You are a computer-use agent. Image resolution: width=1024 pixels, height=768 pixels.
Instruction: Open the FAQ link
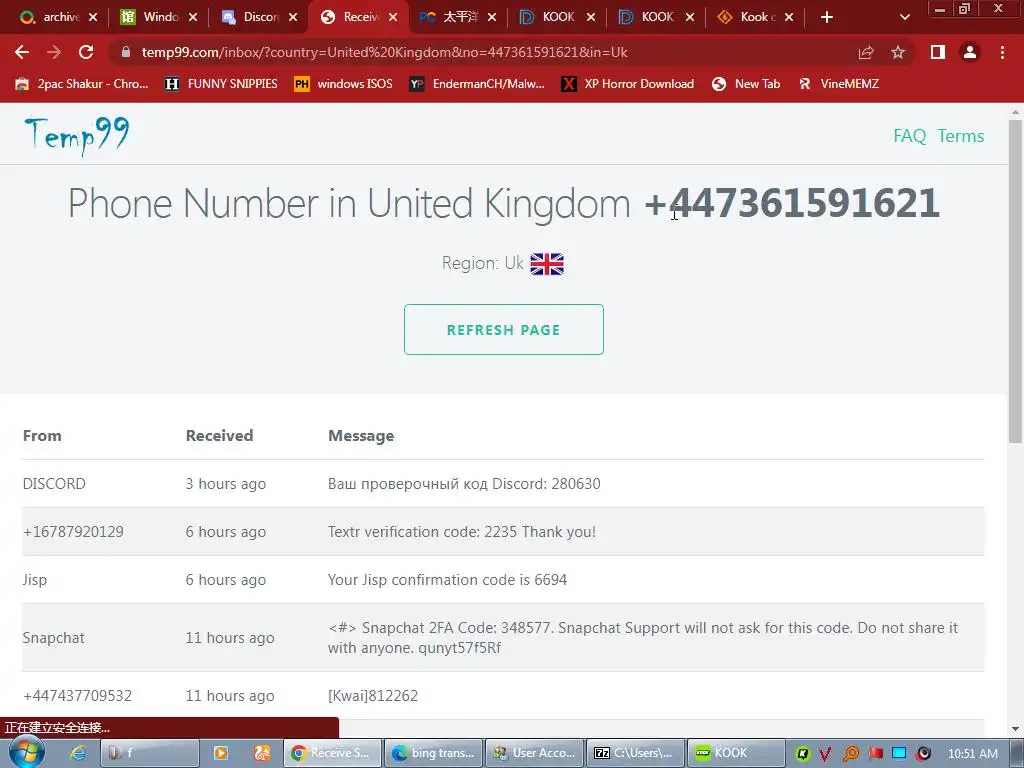pos(910,136)
